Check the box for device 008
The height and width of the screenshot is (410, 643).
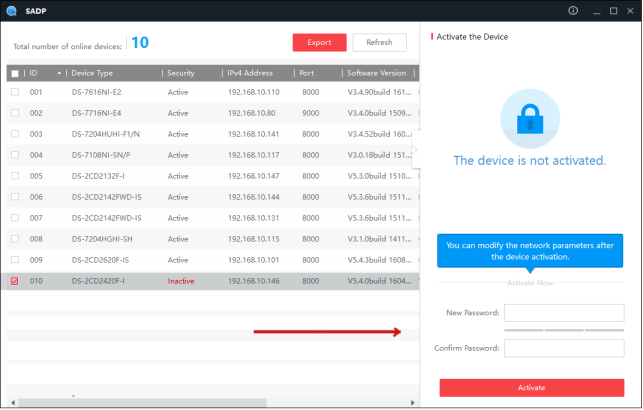[15, 238]
